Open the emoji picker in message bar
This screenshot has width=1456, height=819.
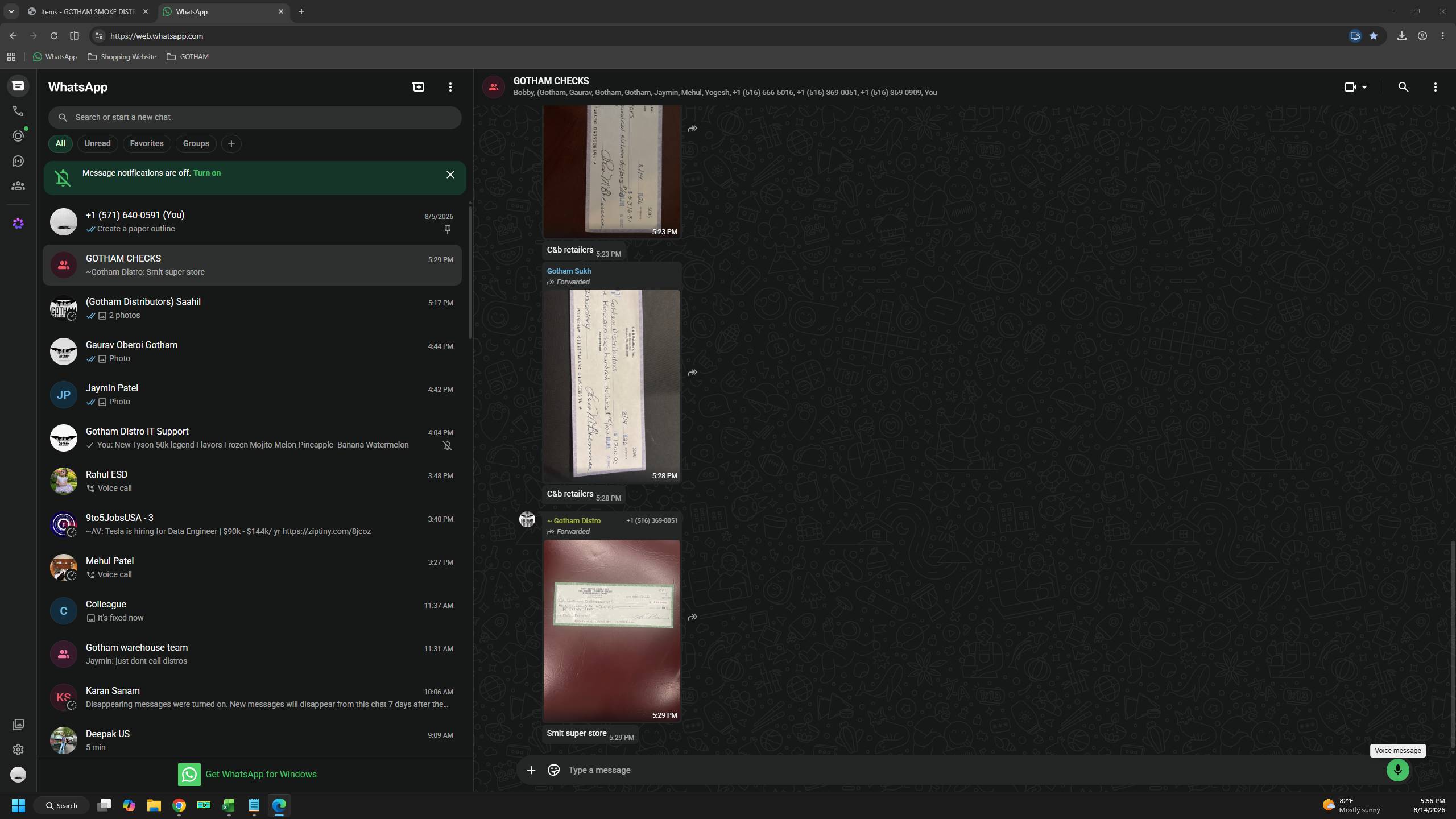pos(553,770)
